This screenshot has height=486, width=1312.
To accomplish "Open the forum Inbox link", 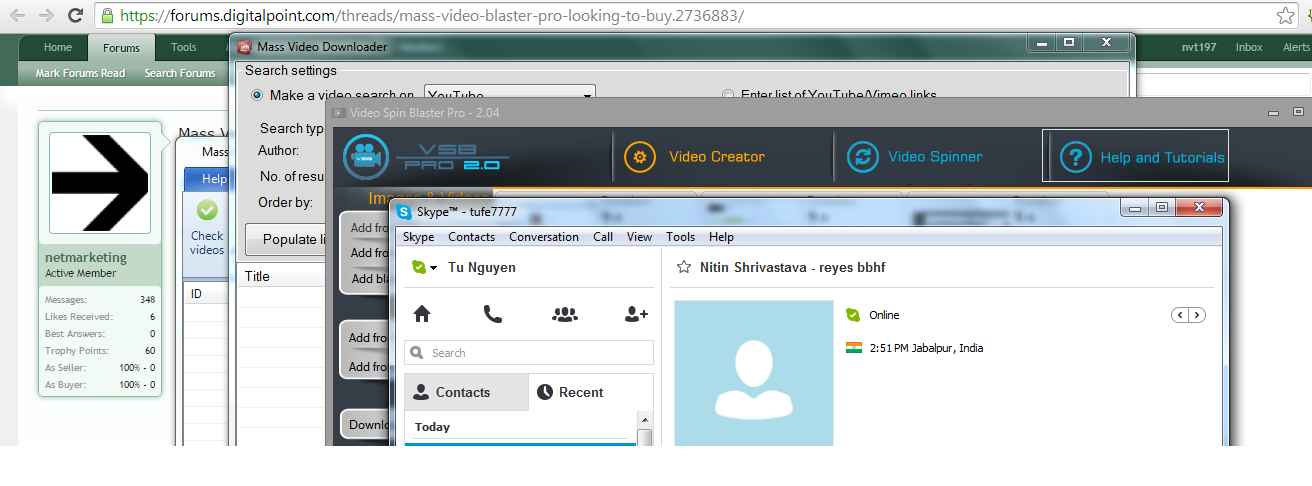I will coord(1249,47).
